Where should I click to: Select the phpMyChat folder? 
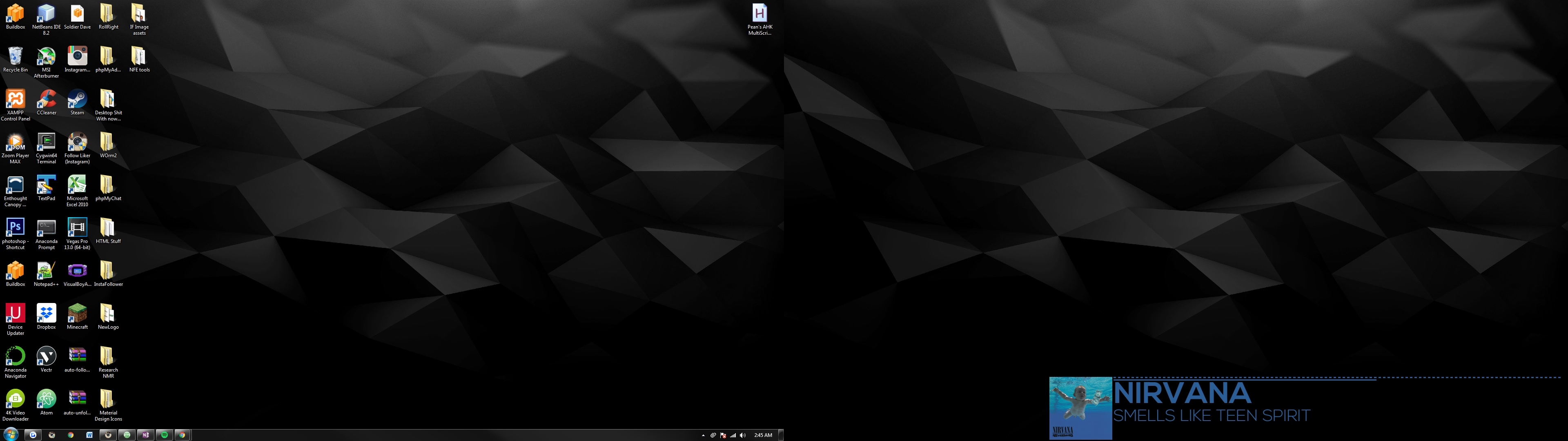coord(108,188)
